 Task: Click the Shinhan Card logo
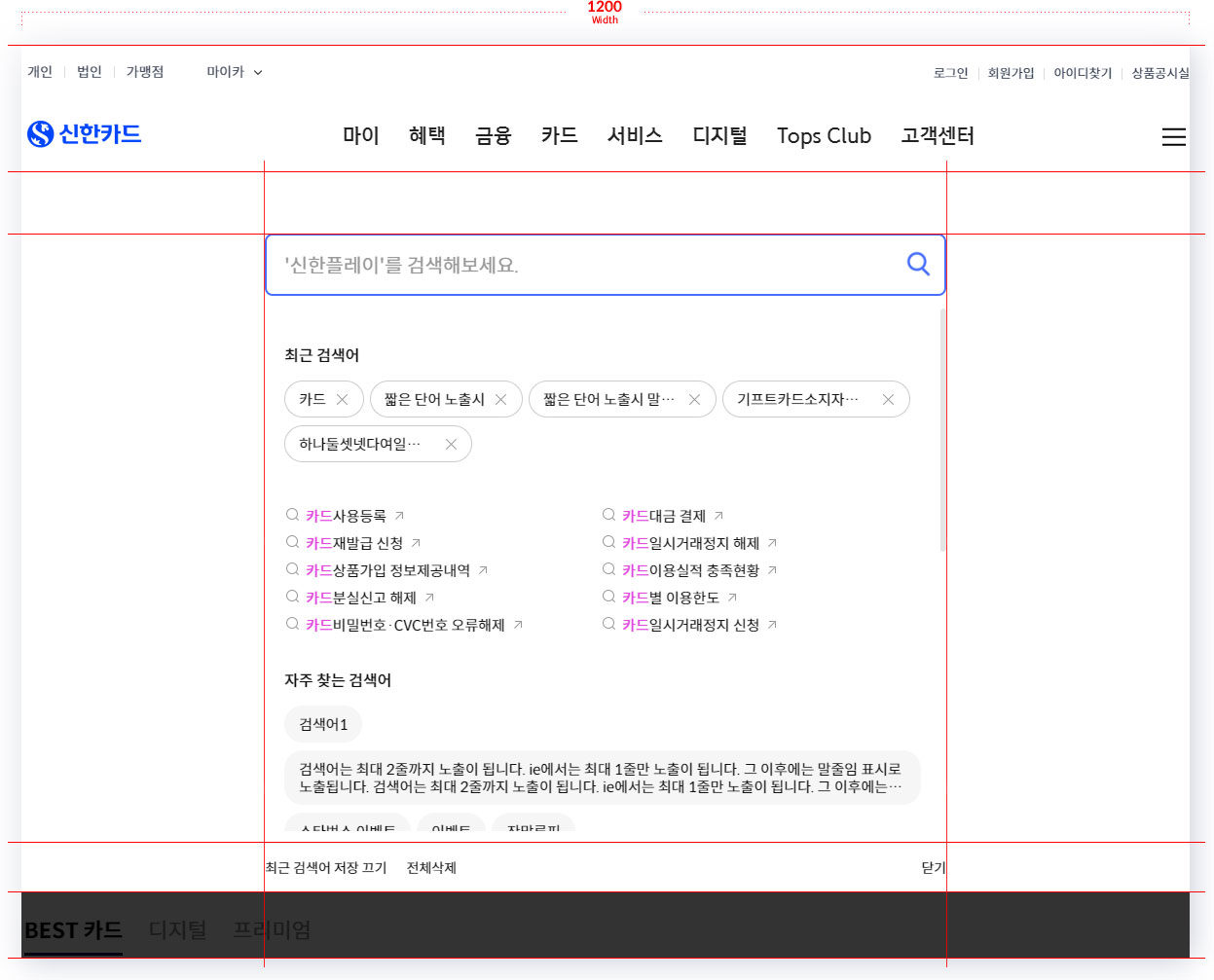(x=85, y=134)
